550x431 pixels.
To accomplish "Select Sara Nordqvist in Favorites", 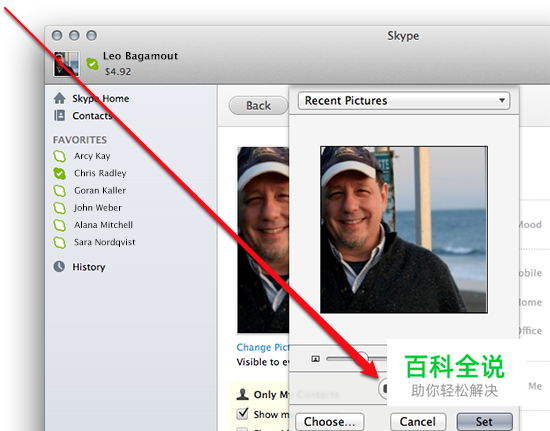I will pos(104,242).
